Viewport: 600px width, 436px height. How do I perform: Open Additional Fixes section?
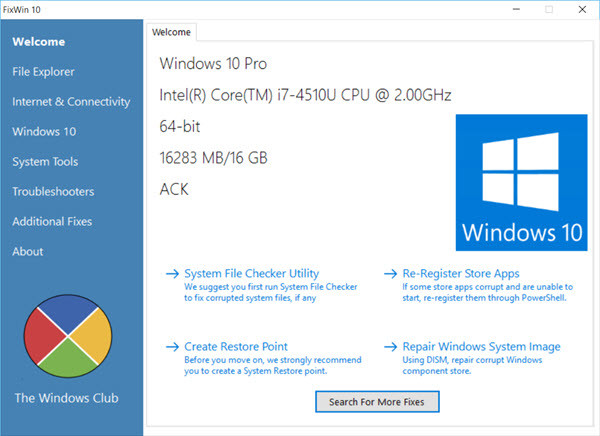click(x=51, y=222)
